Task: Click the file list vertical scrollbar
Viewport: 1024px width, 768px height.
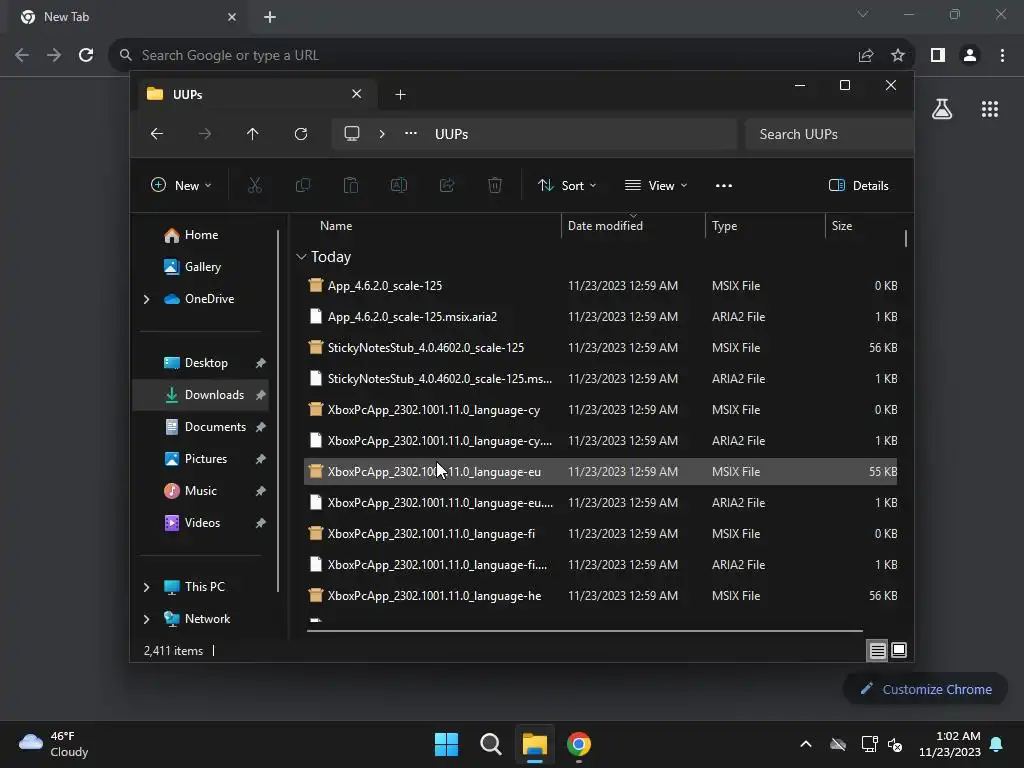Action: tap(906, 238)
